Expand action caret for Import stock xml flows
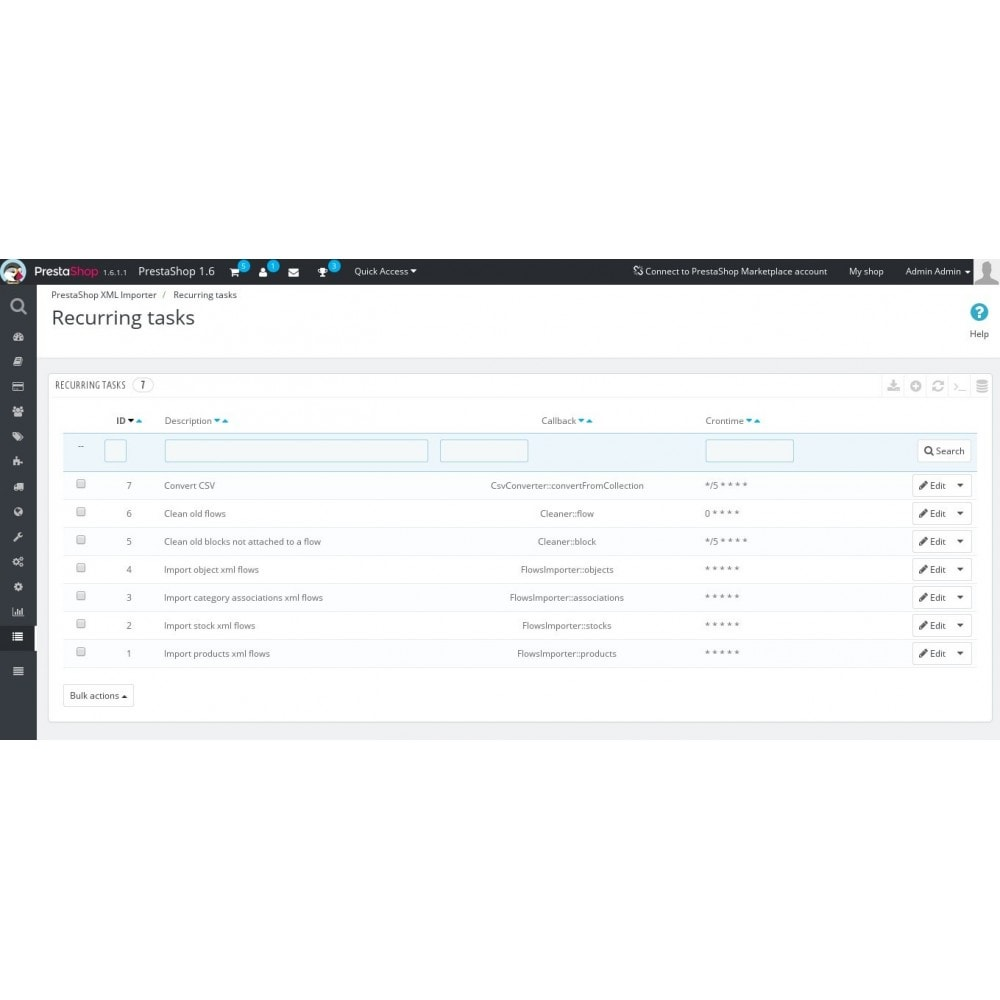This screenshot has width=1000, height=1000. click(960, 626)
